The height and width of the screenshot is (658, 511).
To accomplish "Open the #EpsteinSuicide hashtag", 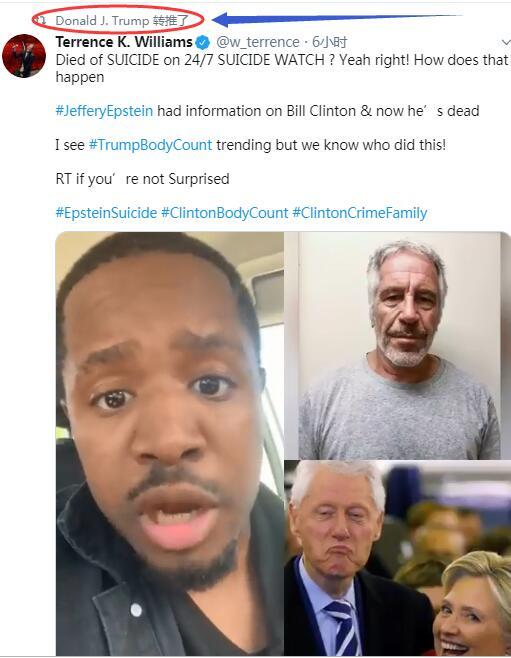I will pos(106,213).
